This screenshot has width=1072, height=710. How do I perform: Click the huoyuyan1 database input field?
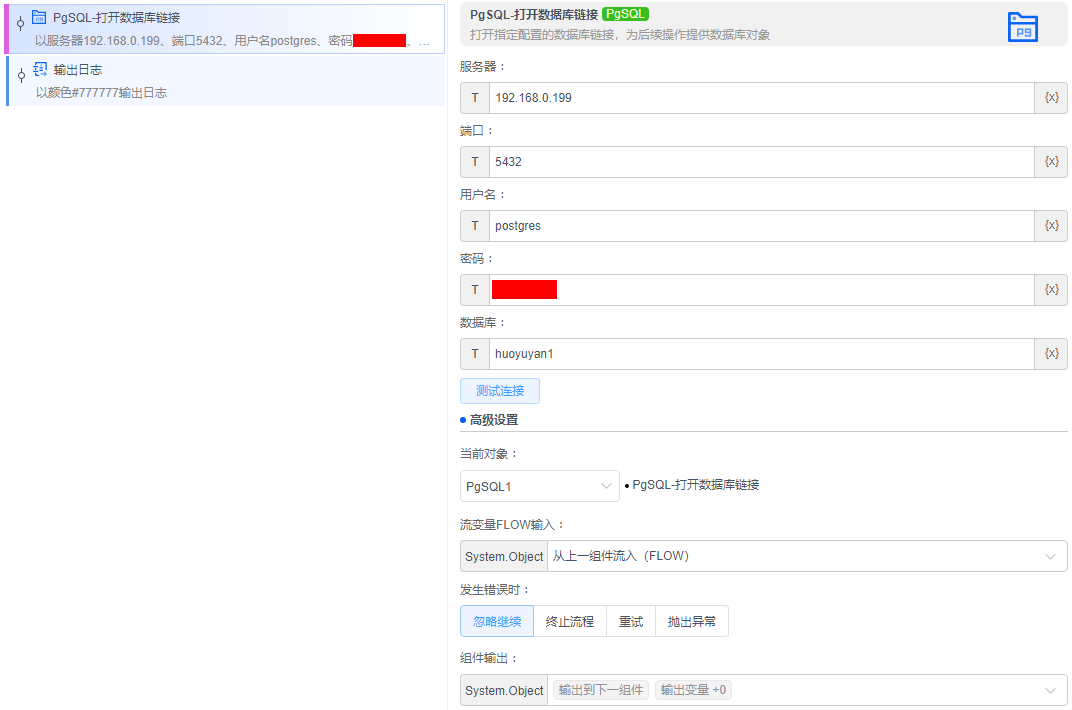[x=700, y=353]
